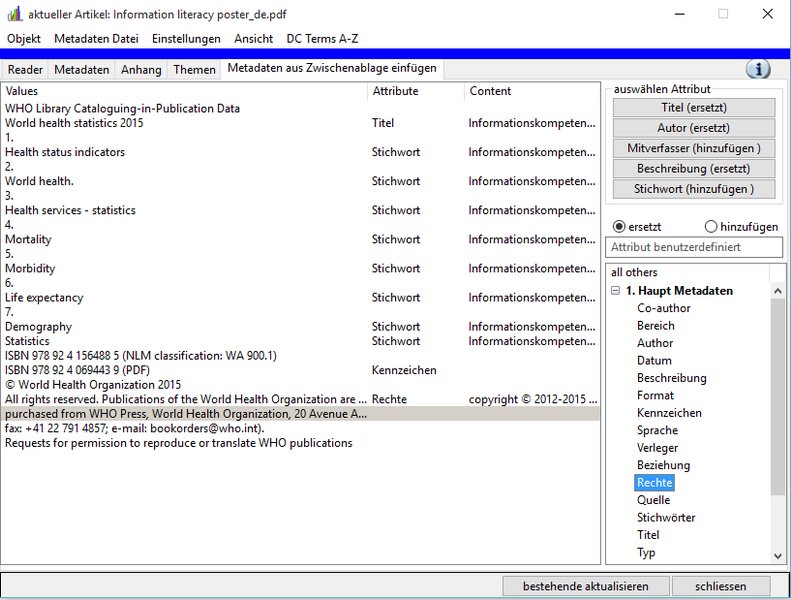Switch to the Reader tab
Viewport: 791px width, 600px height.
tap(25, 70)
